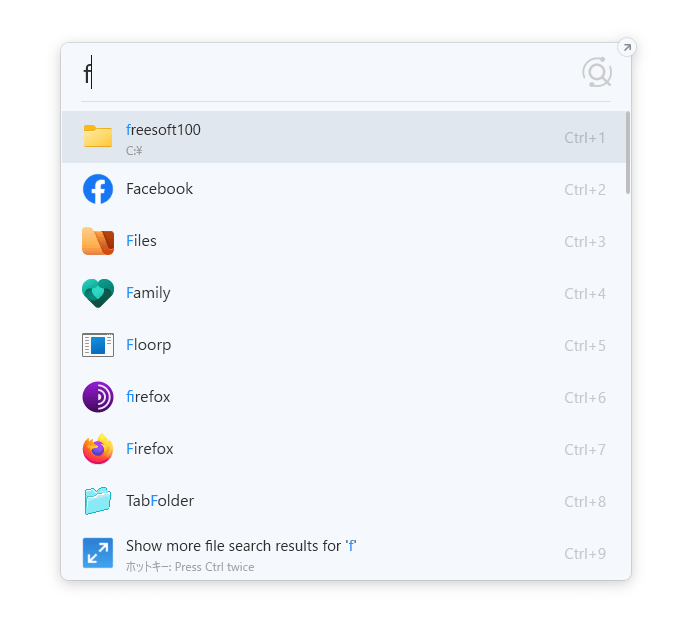
Task: Select the Family heart icon
Action: [98, 293]
